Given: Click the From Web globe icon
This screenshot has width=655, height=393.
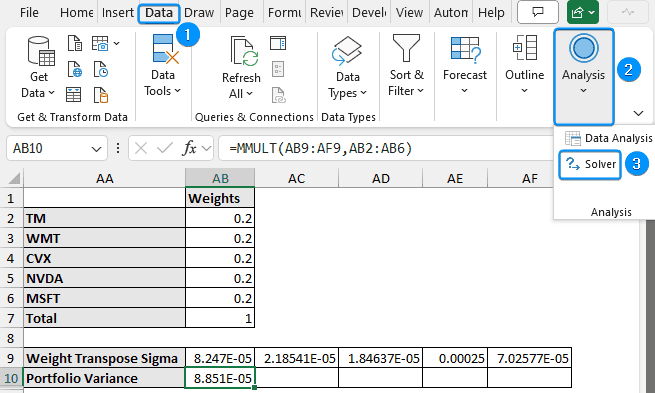Looking at the screenshot, I should (75, 69).
